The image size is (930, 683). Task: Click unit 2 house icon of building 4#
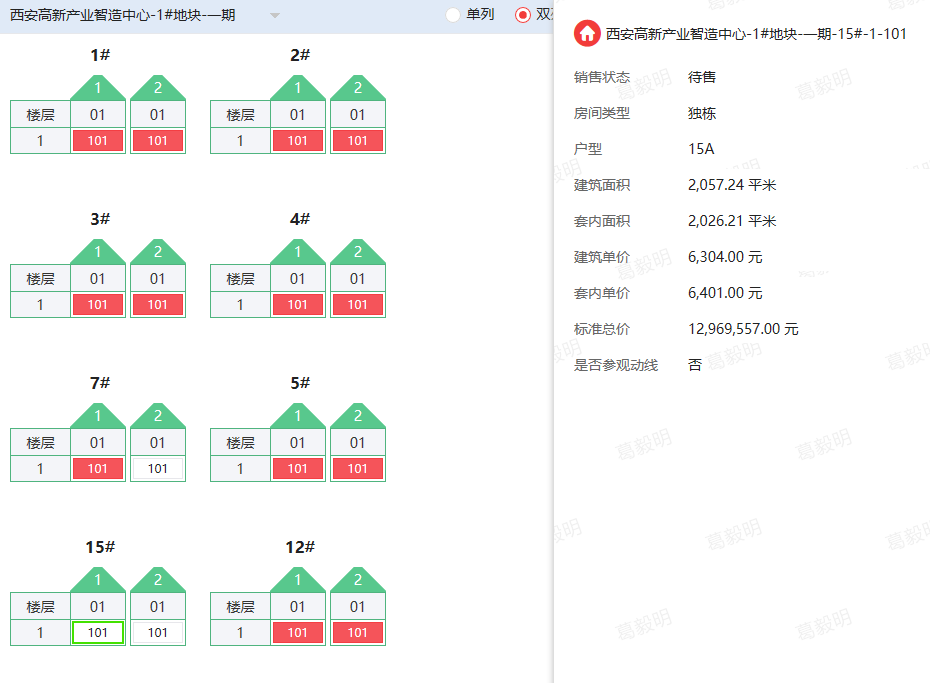(358, 252)
